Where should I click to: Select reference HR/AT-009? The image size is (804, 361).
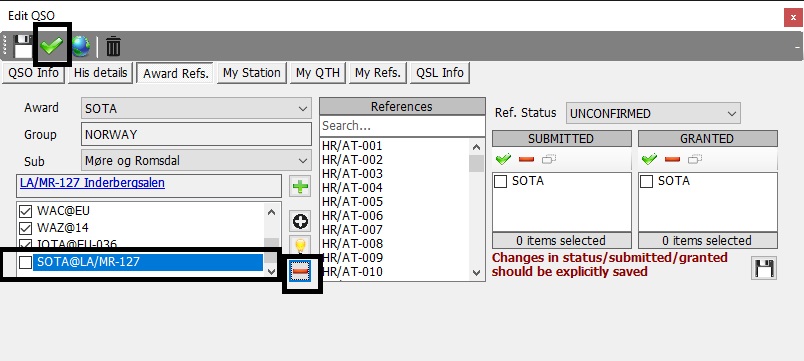coord(352,257)
